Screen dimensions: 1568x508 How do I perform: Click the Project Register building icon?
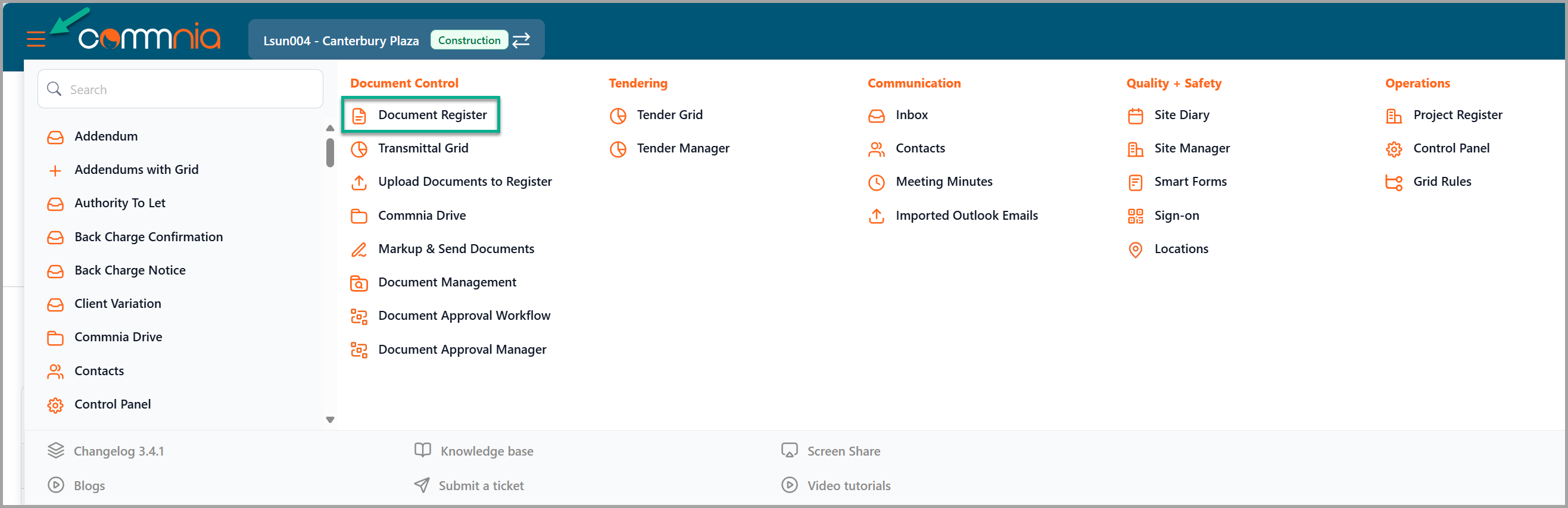coord(1394,116)
